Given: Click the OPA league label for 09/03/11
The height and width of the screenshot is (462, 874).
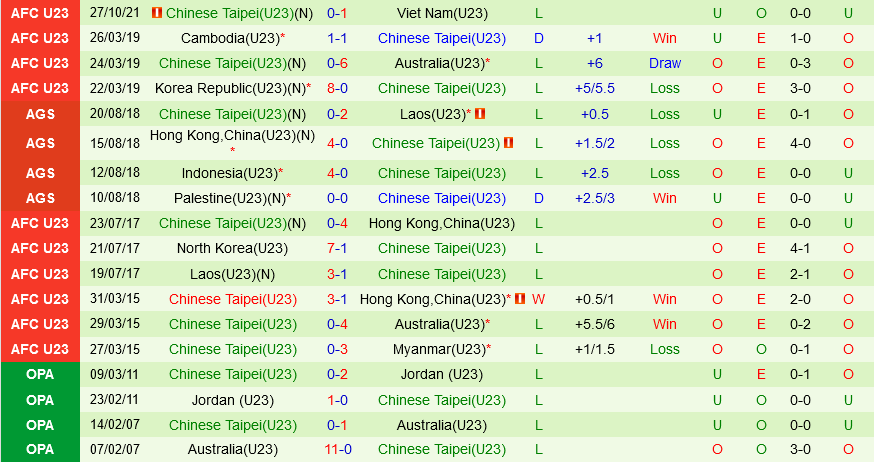Looking at the screenshot, I should 40,374.
